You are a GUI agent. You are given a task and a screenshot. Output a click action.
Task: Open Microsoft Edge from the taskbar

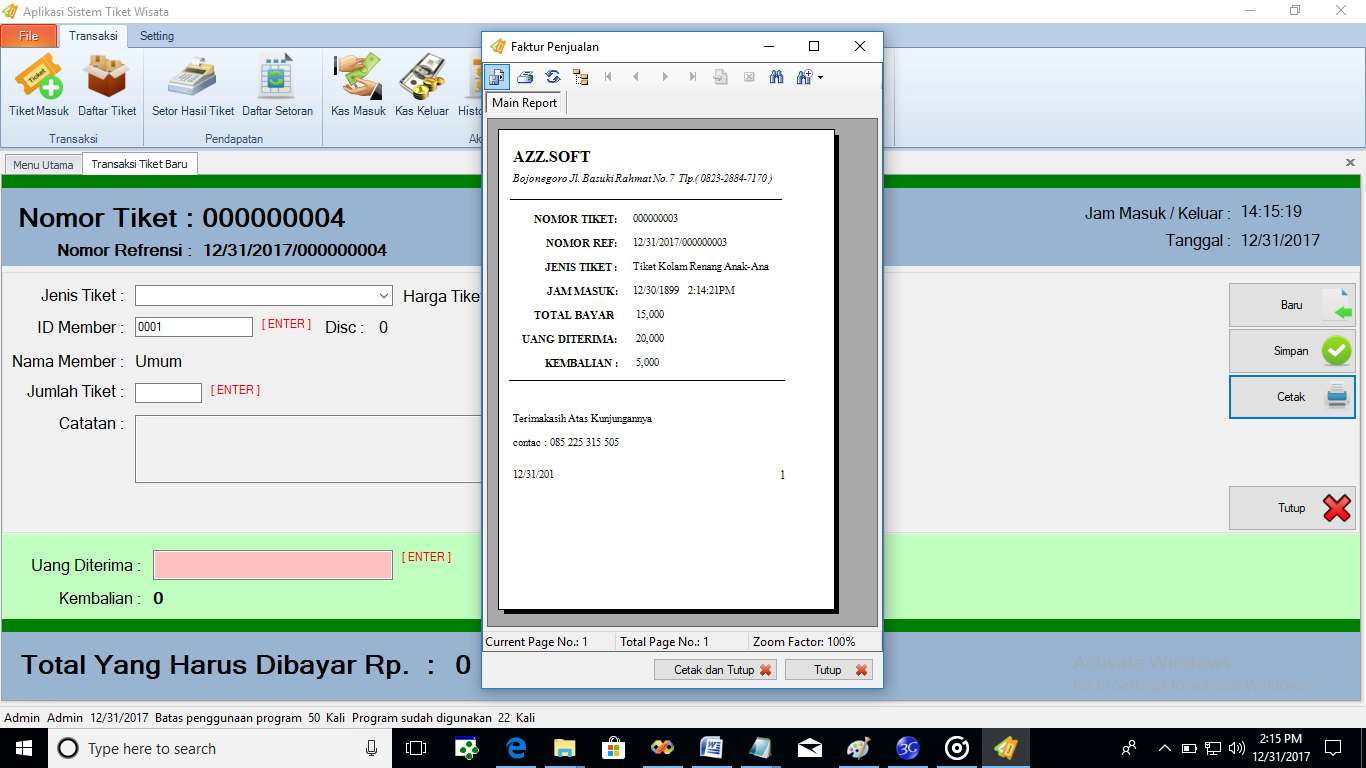[516, 748]
